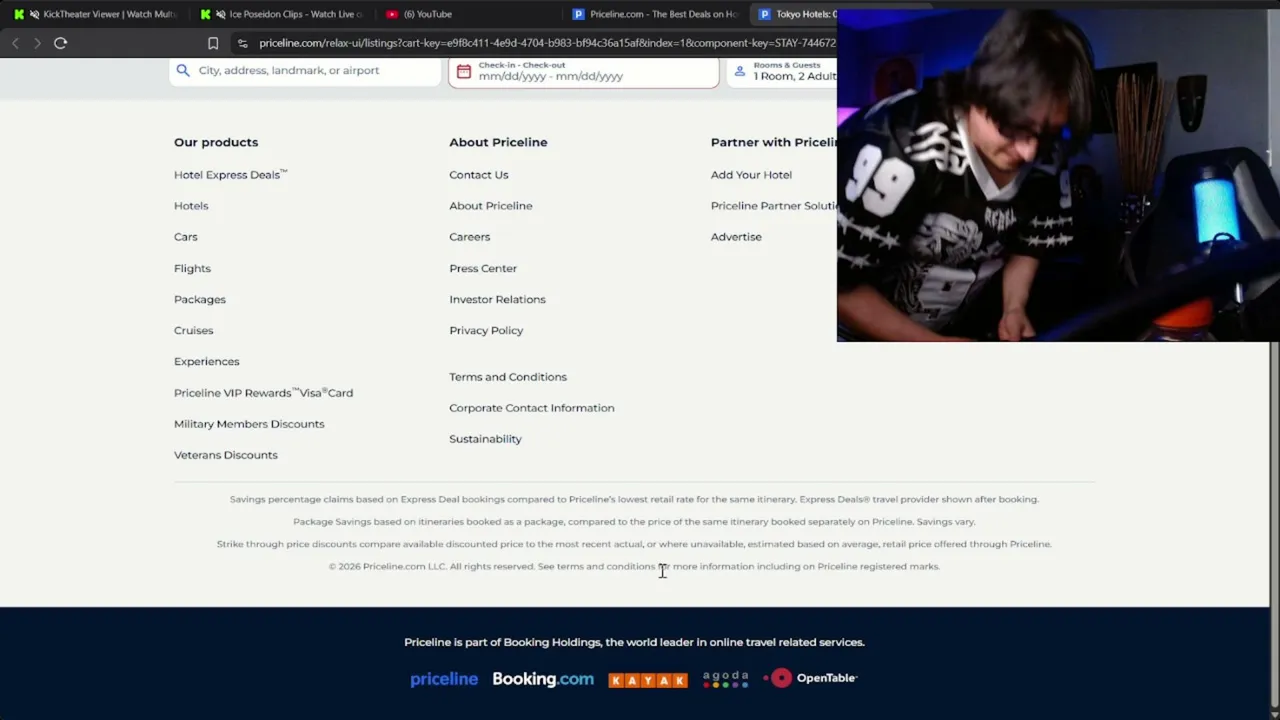Open the Hotels footer link
This screenshot has width=1280, height=720.
tap(191, 206)
